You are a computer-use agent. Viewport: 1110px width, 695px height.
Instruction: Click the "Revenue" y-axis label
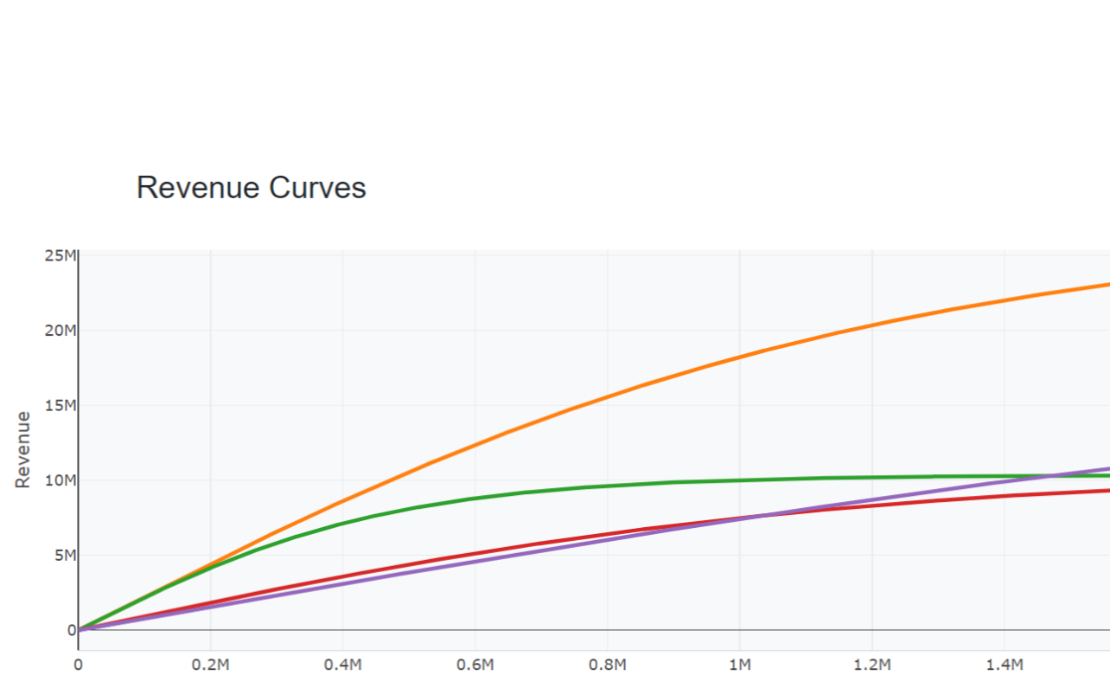[x=22, y=450]
